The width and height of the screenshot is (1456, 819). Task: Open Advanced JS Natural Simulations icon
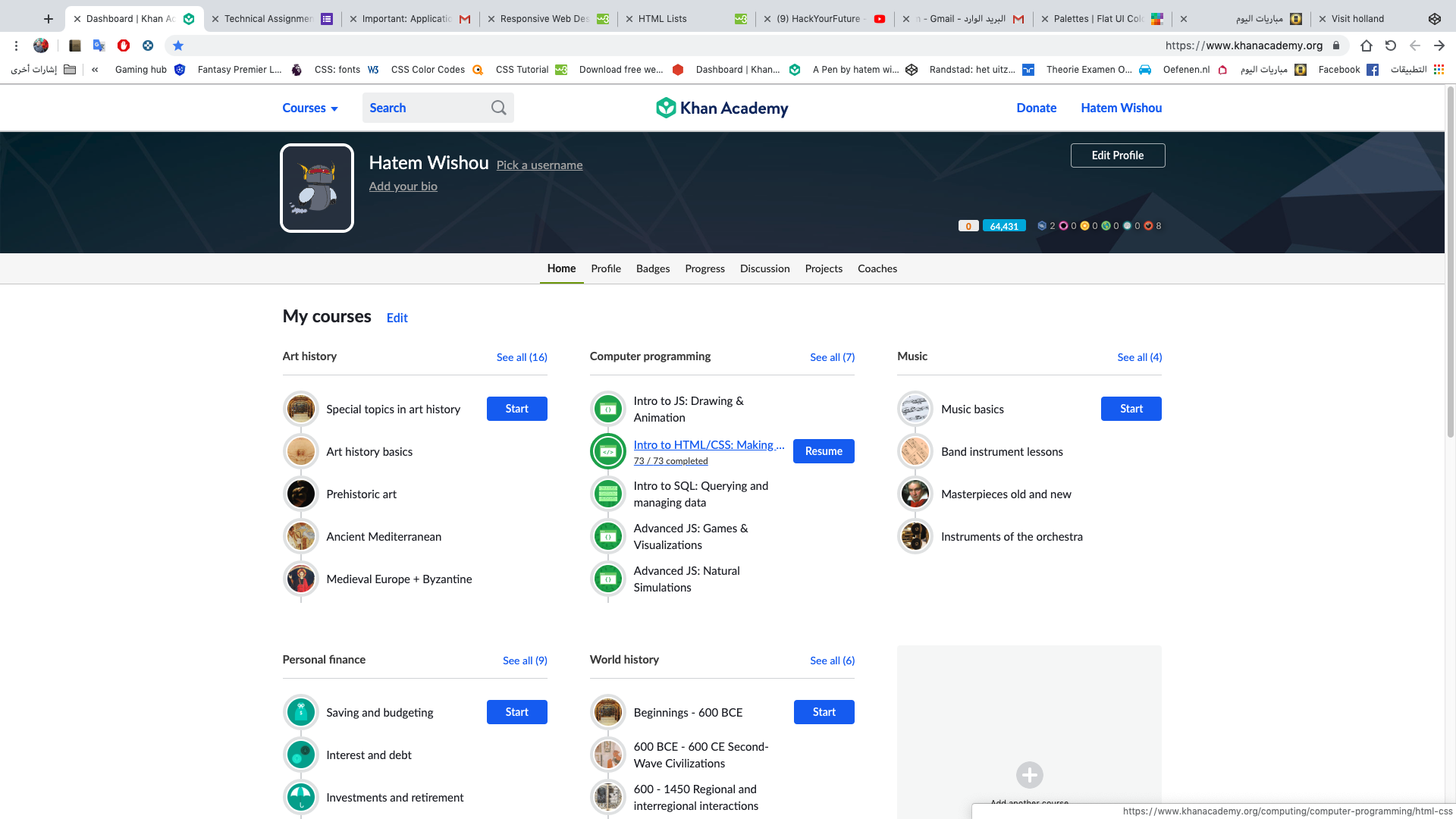(608, 579)
